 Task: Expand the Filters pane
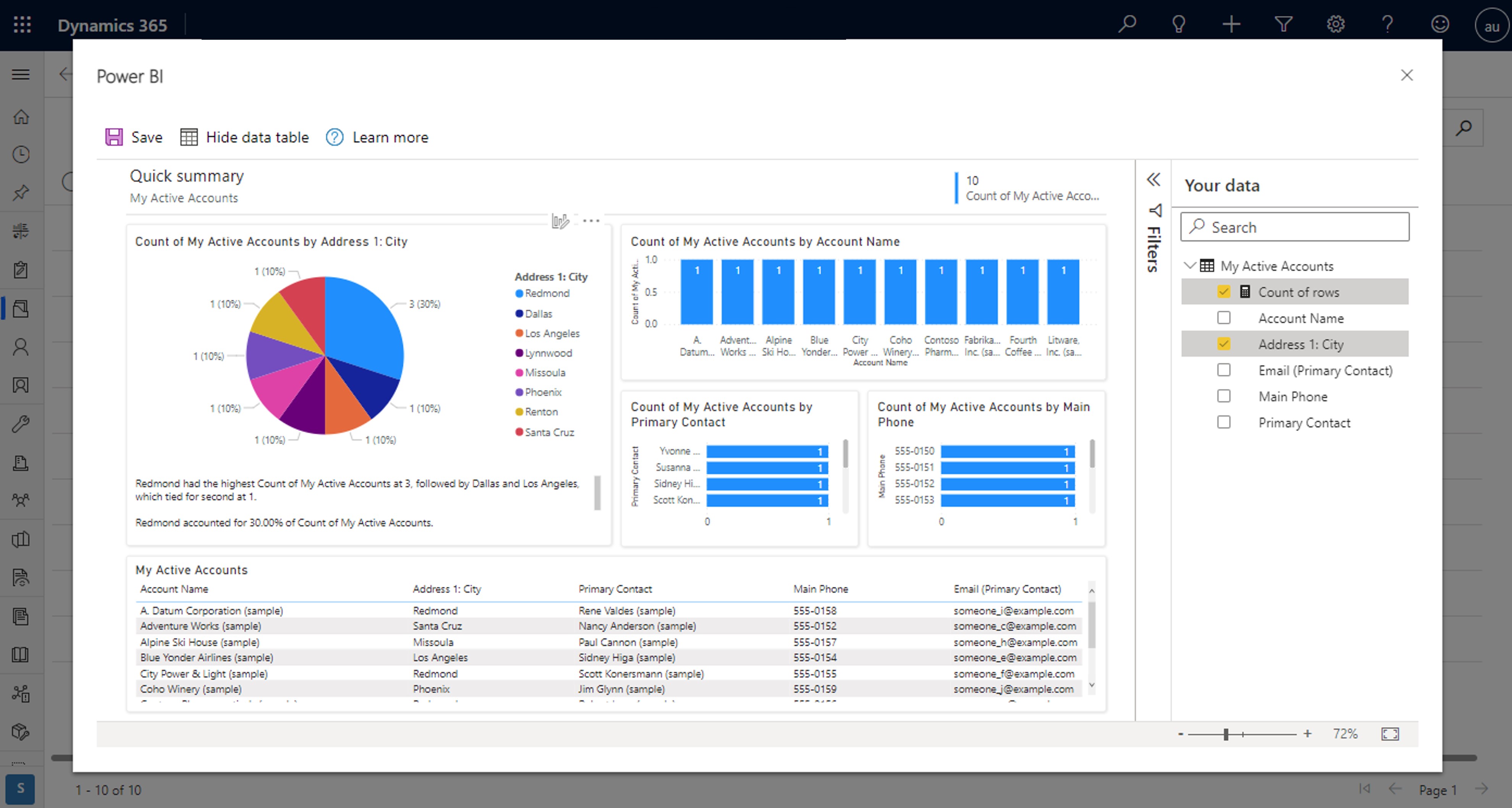click(1154, 241)
